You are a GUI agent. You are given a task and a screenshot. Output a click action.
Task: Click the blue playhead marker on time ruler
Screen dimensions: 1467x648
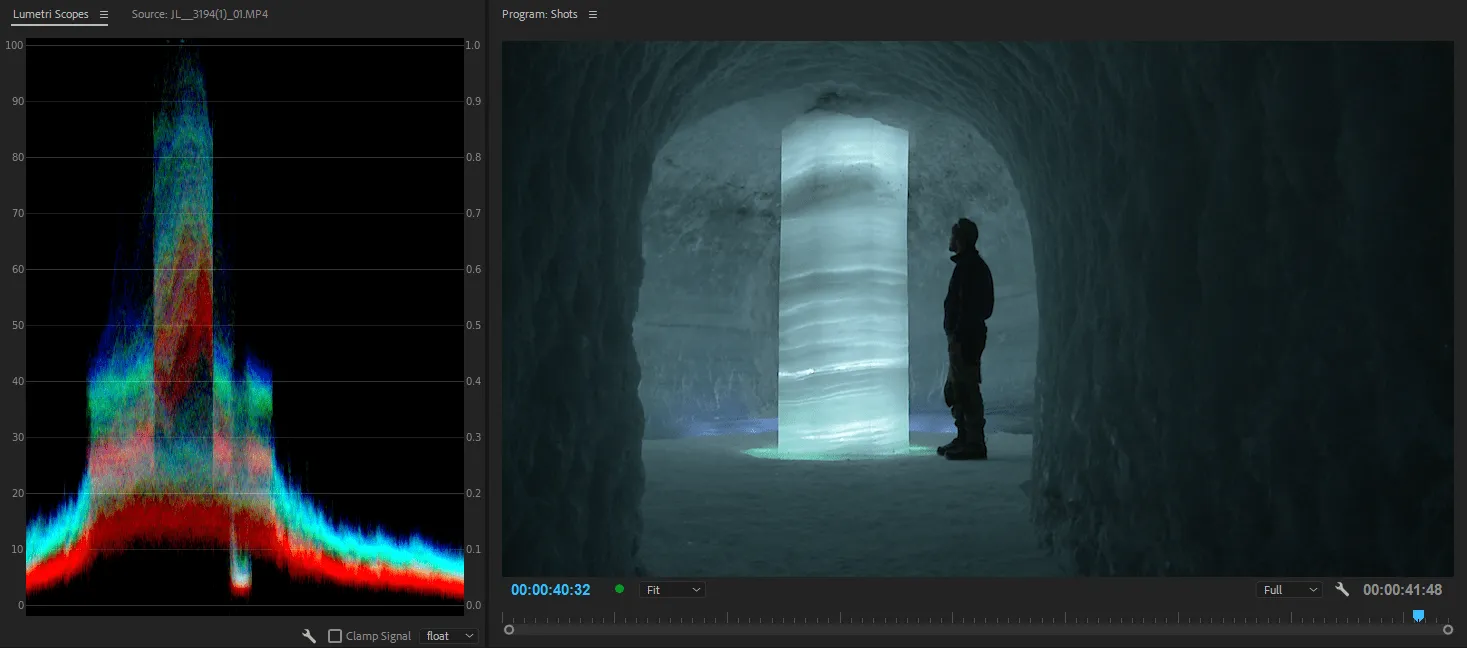pos(1417,615)
